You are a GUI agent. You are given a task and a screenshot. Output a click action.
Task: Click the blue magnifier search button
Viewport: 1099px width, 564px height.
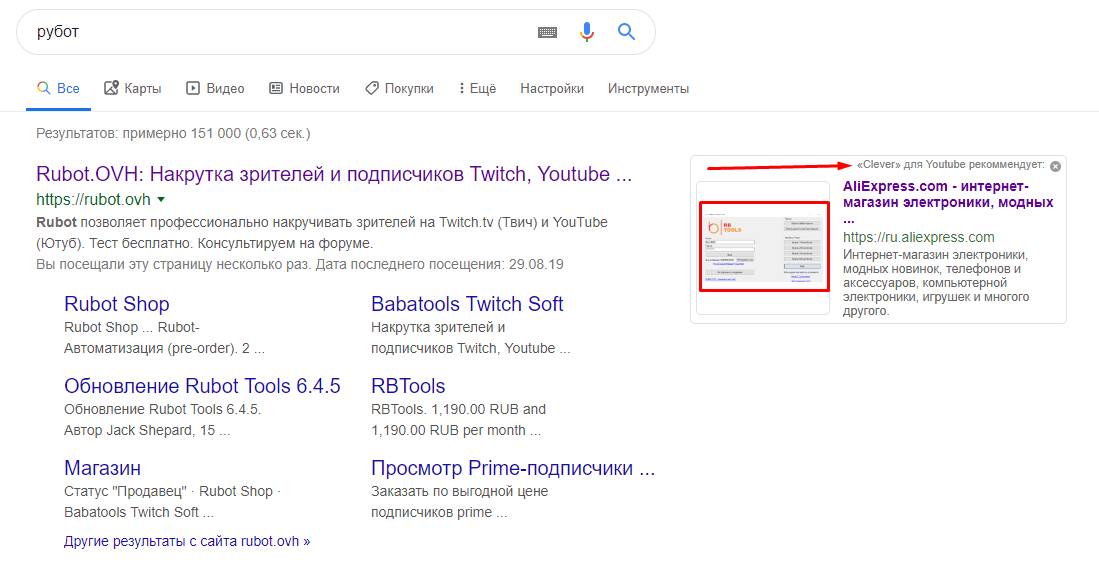point(627,32)
